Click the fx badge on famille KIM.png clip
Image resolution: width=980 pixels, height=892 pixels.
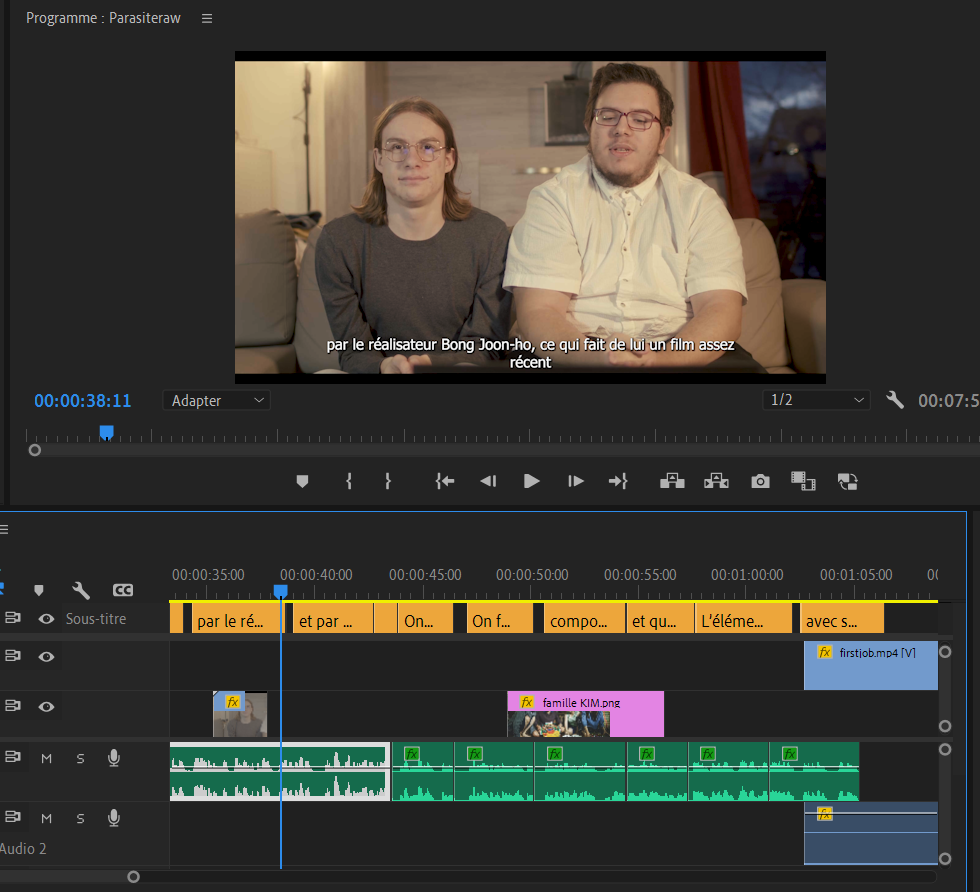527,703
